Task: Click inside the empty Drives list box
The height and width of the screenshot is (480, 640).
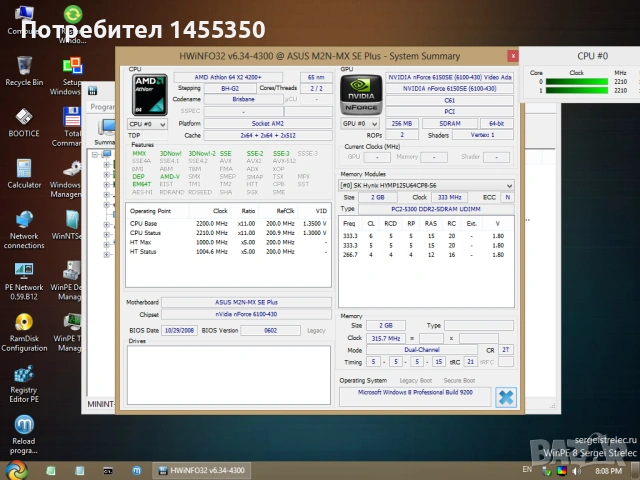Action: (x=228, y=375)
